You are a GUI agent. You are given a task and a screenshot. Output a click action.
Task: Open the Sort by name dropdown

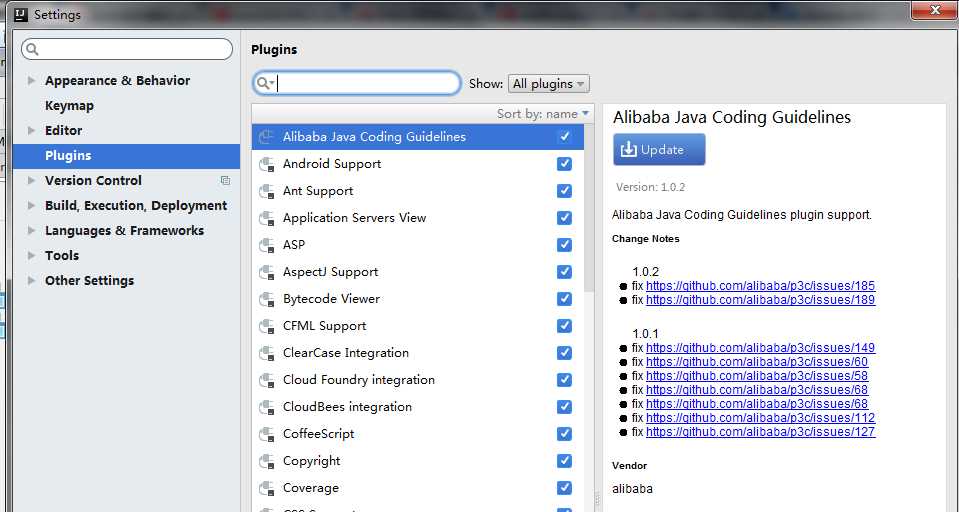542,114
